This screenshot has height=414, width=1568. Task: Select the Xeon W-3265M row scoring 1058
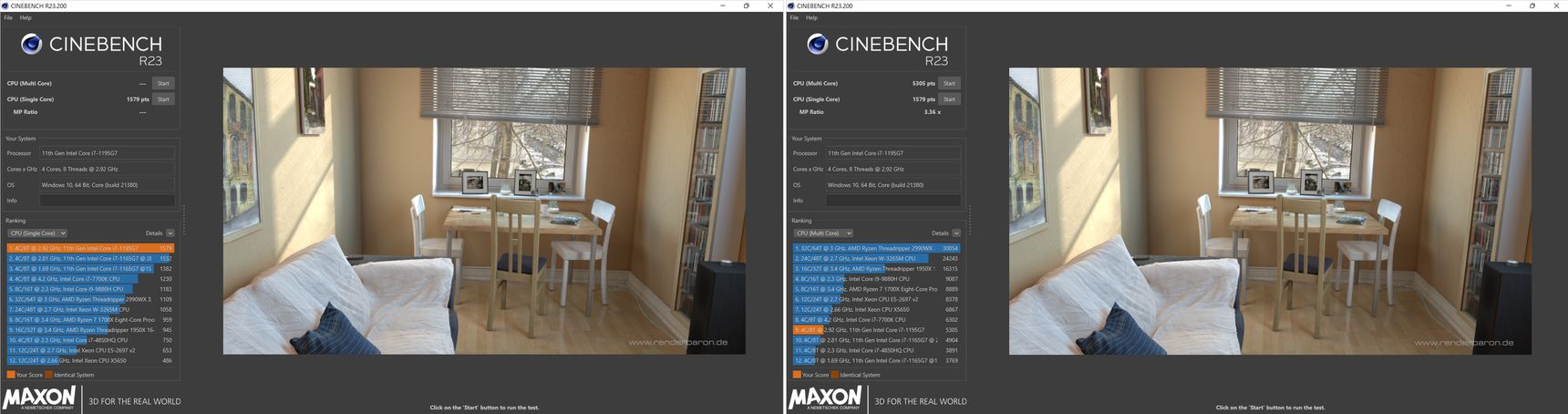pyautogui.click(x=90, y=309)
